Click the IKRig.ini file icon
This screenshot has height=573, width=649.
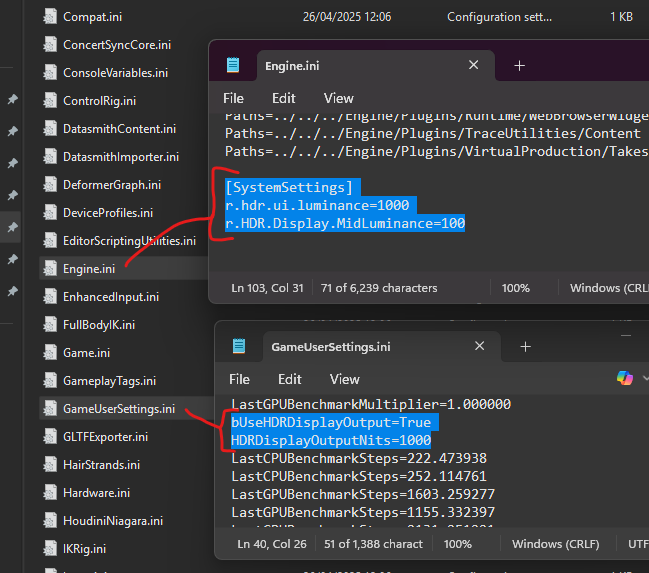(x=50, y=549)
